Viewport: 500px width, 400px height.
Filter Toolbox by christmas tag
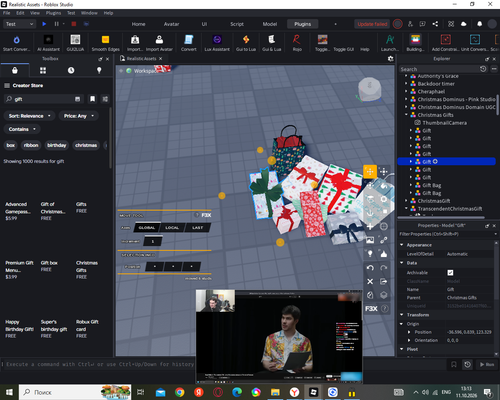[86, 145]
